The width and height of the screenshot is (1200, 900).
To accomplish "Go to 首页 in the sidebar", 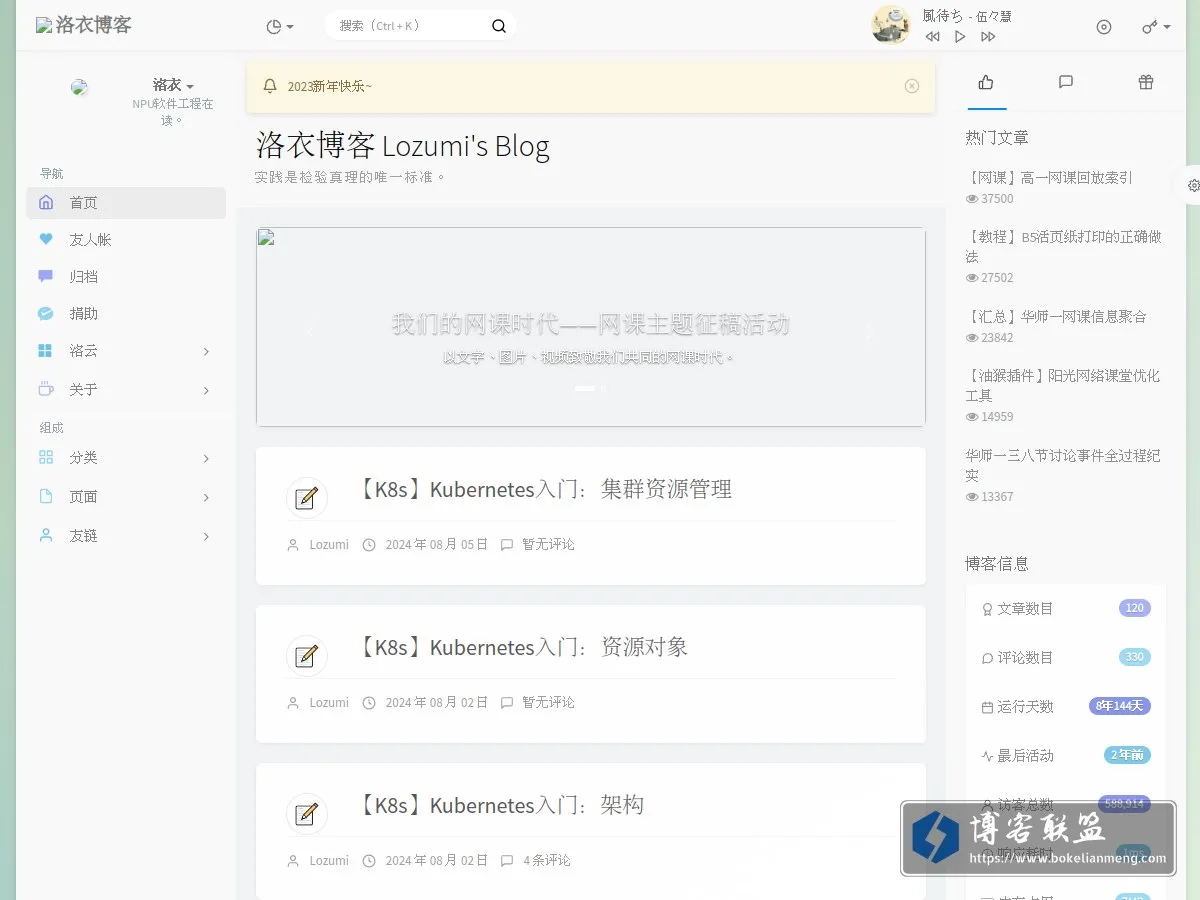I will tap(126, 203).
